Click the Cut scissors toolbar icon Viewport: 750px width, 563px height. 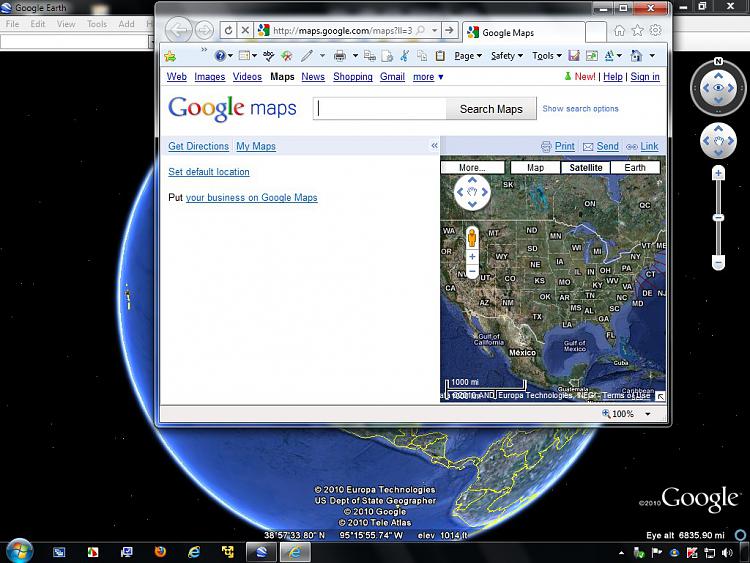(405, 56)
